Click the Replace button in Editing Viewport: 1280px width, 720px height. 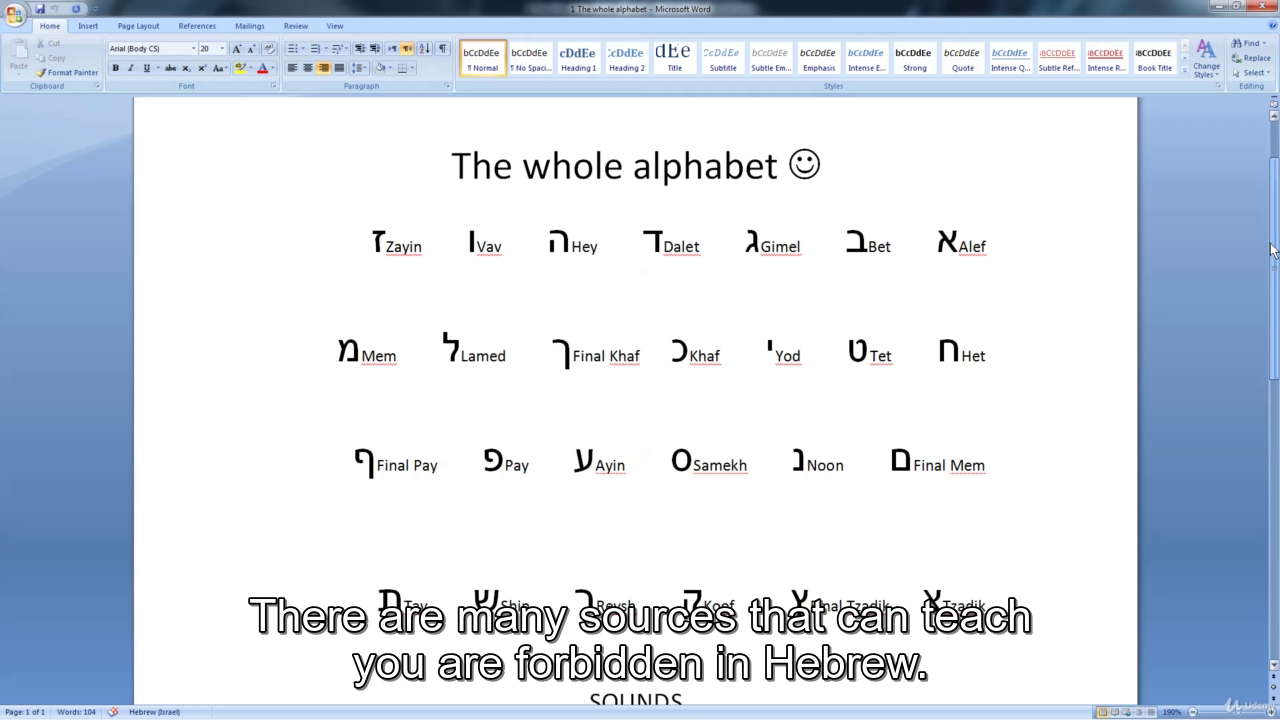tap(1251, 58)
